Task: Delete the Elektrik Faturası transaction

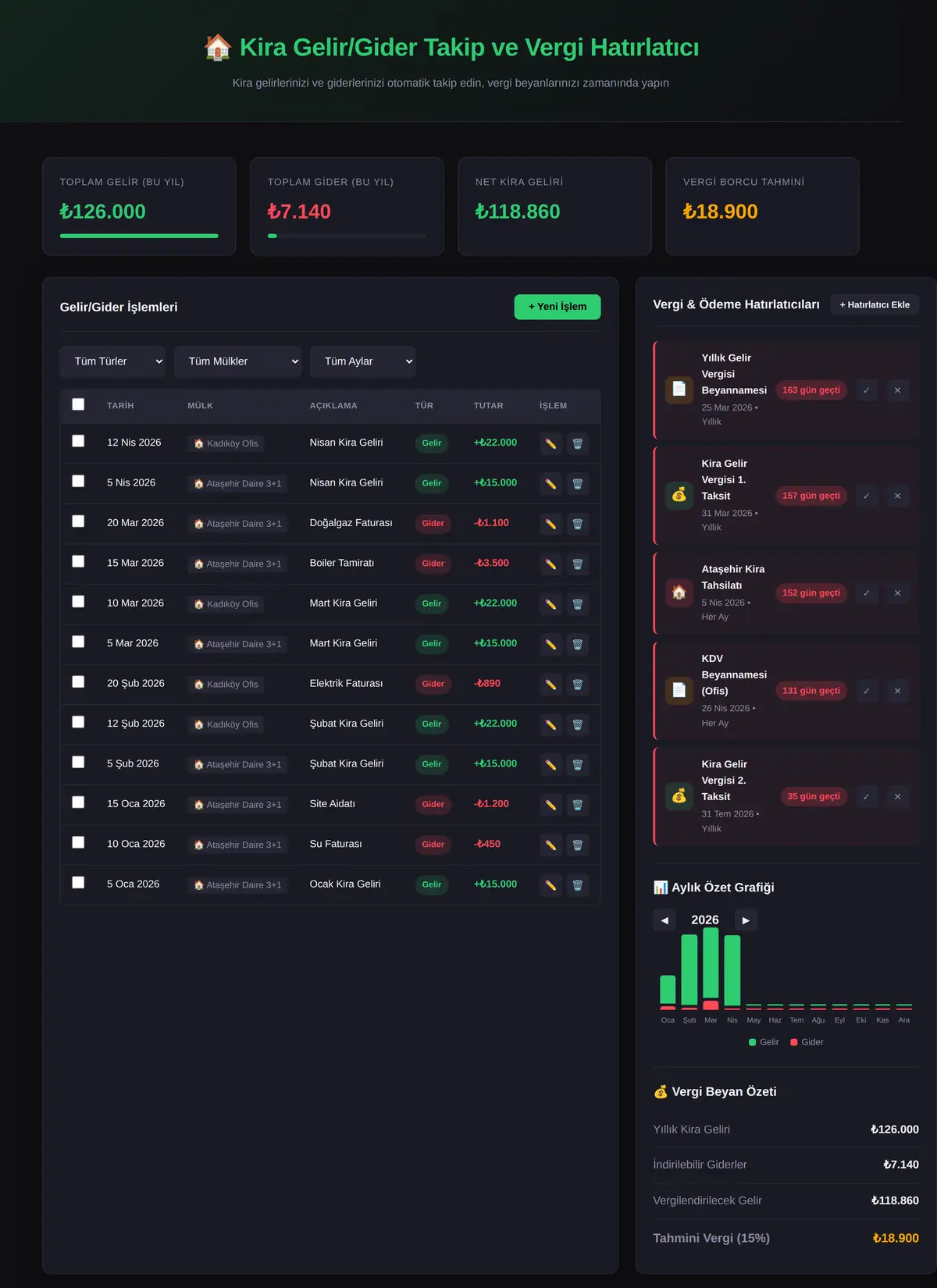Action: (578, 685)
